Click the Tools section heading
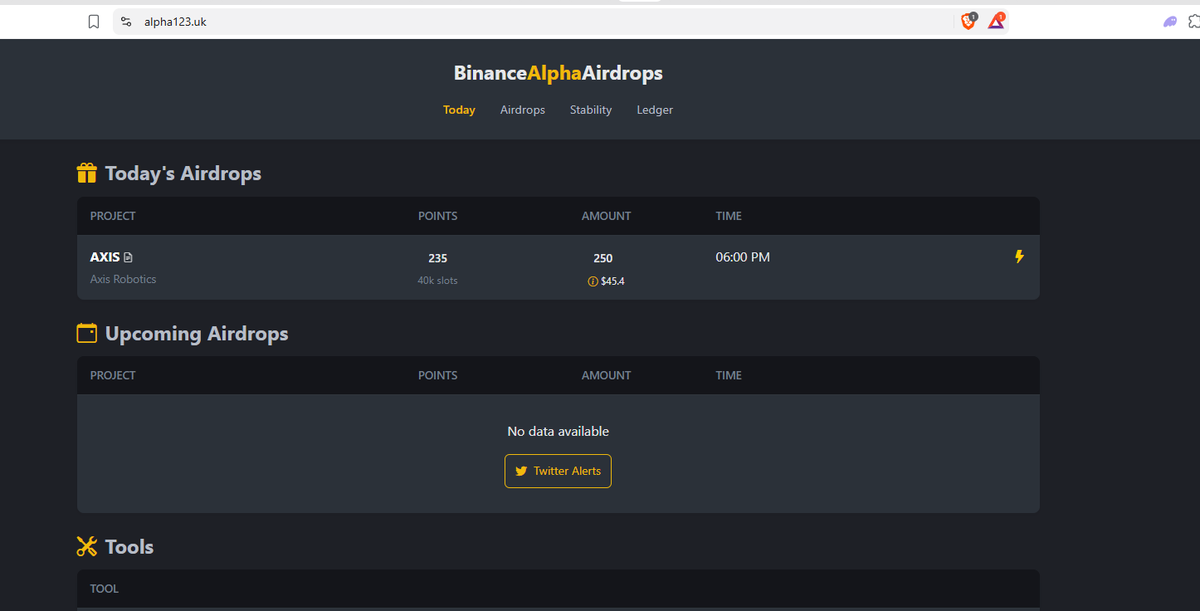 129,547
